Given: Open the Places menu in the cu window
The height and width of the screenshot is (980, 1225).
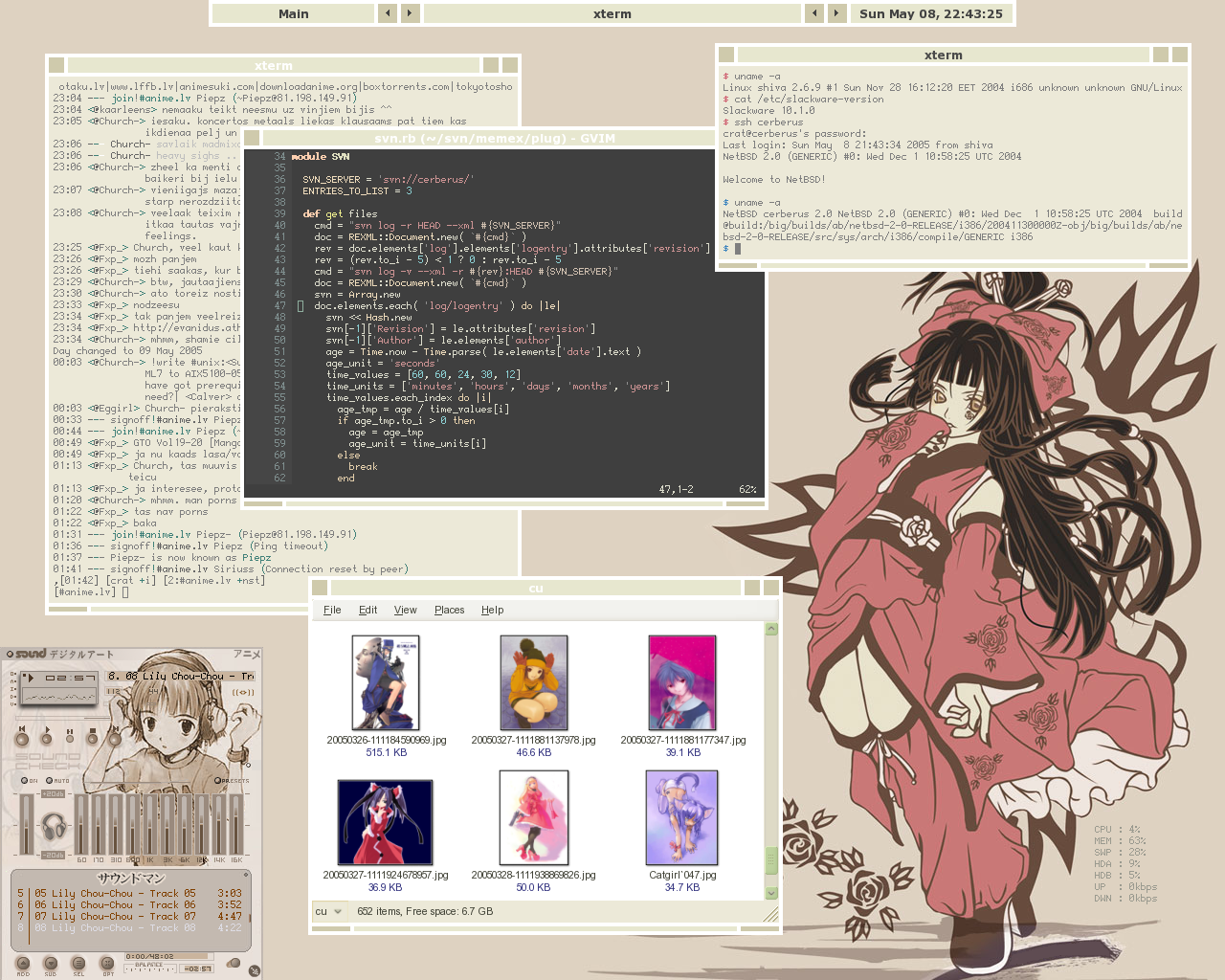Looking at the screenshot, I should point(449,610).
